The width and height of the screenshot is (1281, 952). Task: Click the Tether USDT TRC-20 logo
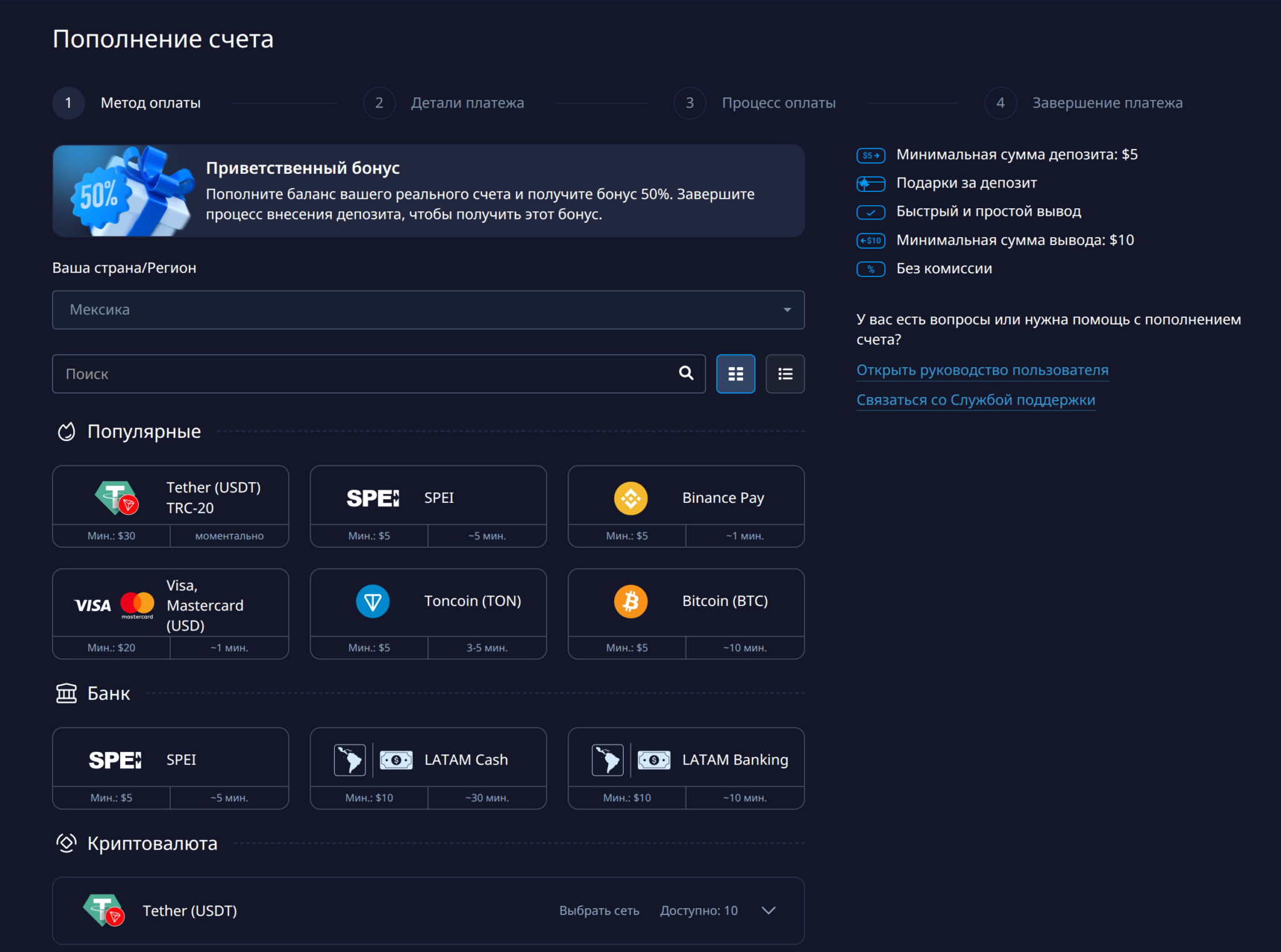click(x=116, y=498)
